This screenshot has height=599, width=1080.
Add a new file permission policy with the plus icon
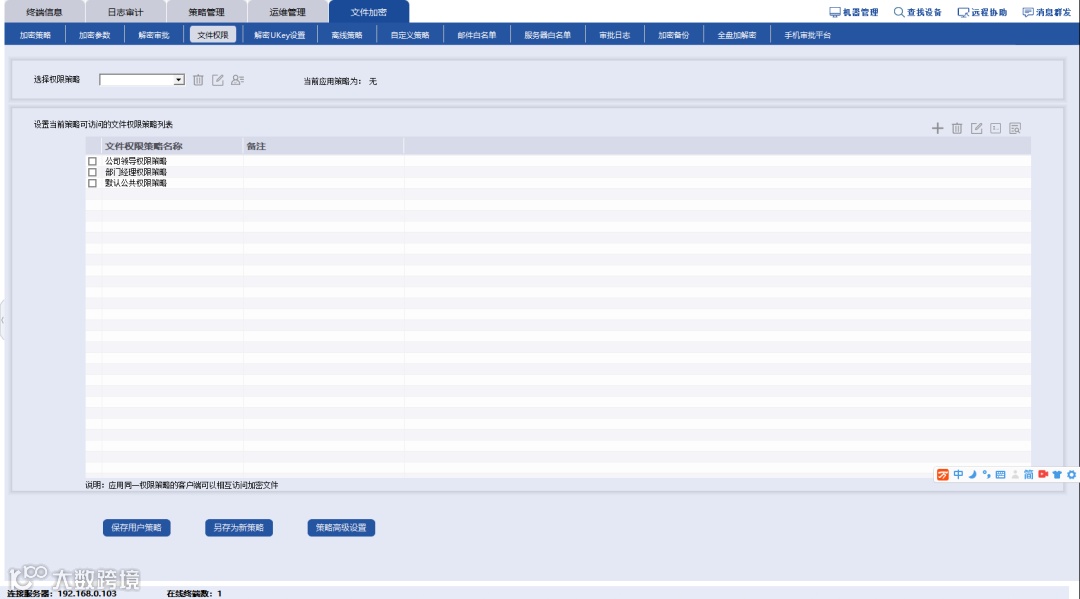pos(937,128)
